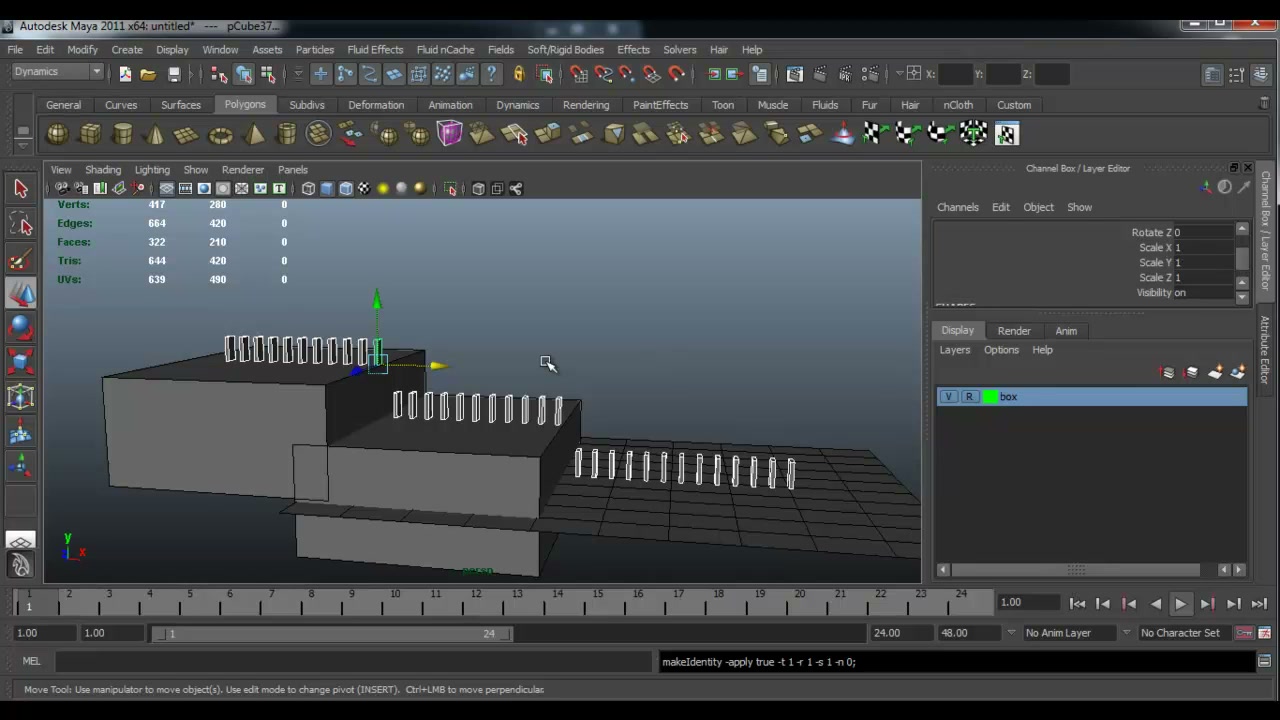Create a polygon cone from the shelf
1280x720 pixels.
155,134
